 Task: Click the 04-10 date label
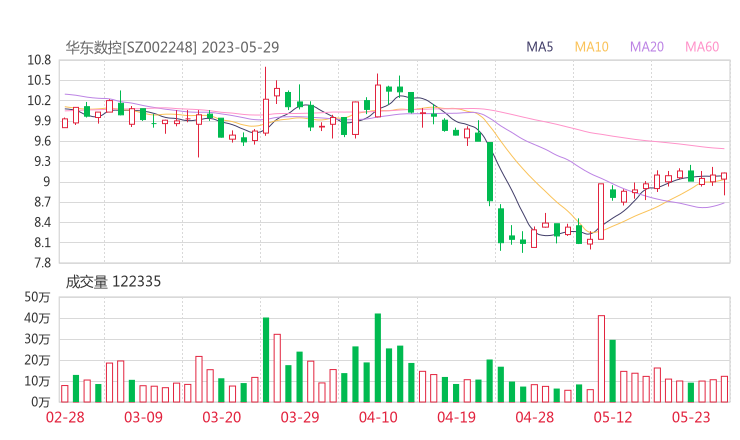pyautogui.click(x=378, y=417)
